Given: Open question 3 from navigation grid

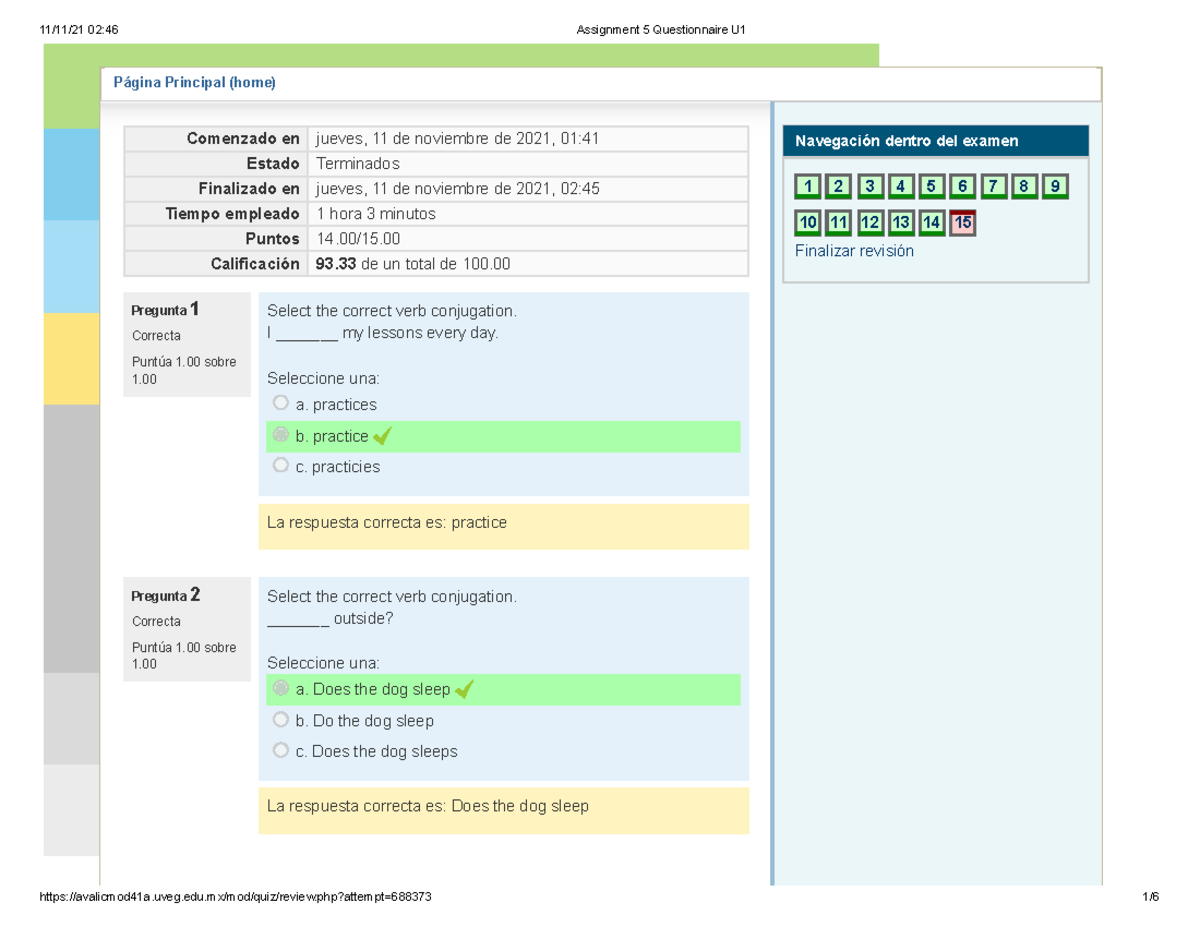Looking at the screenshot, I should [x=870, y=187].
